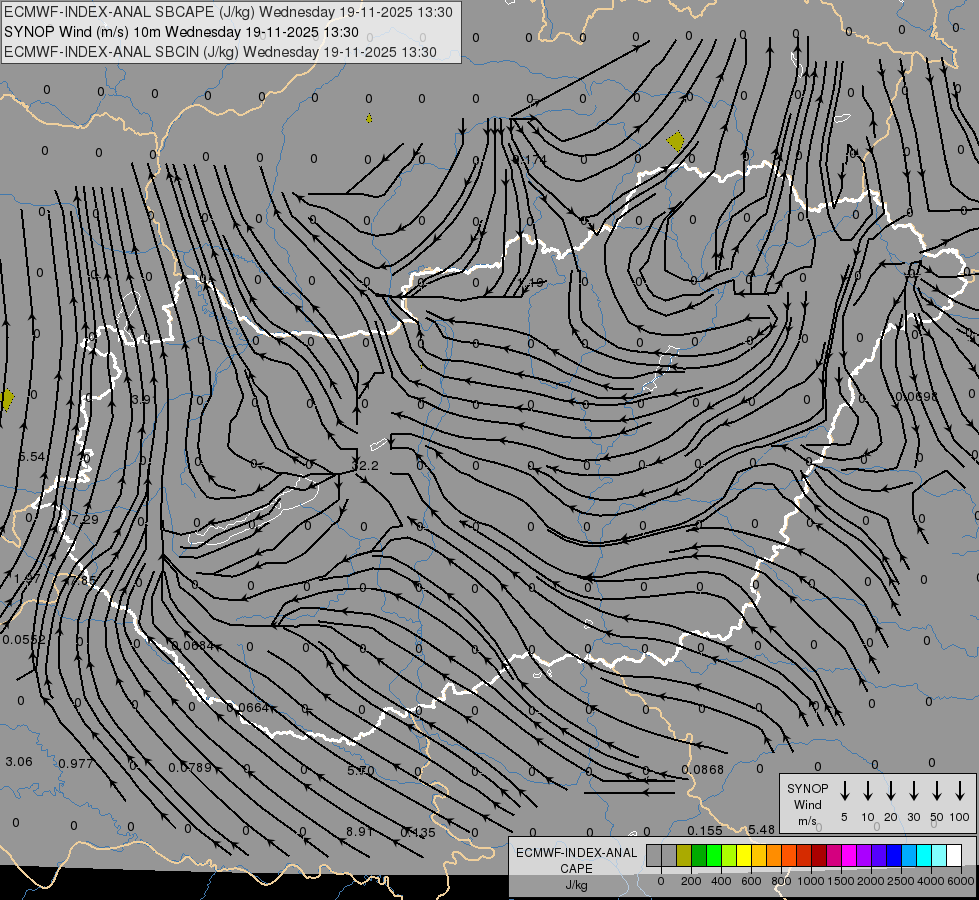Click the large olive CAPE diamond marker
Image resolution: width=979 pixels, height=900 pixels.
676,141
